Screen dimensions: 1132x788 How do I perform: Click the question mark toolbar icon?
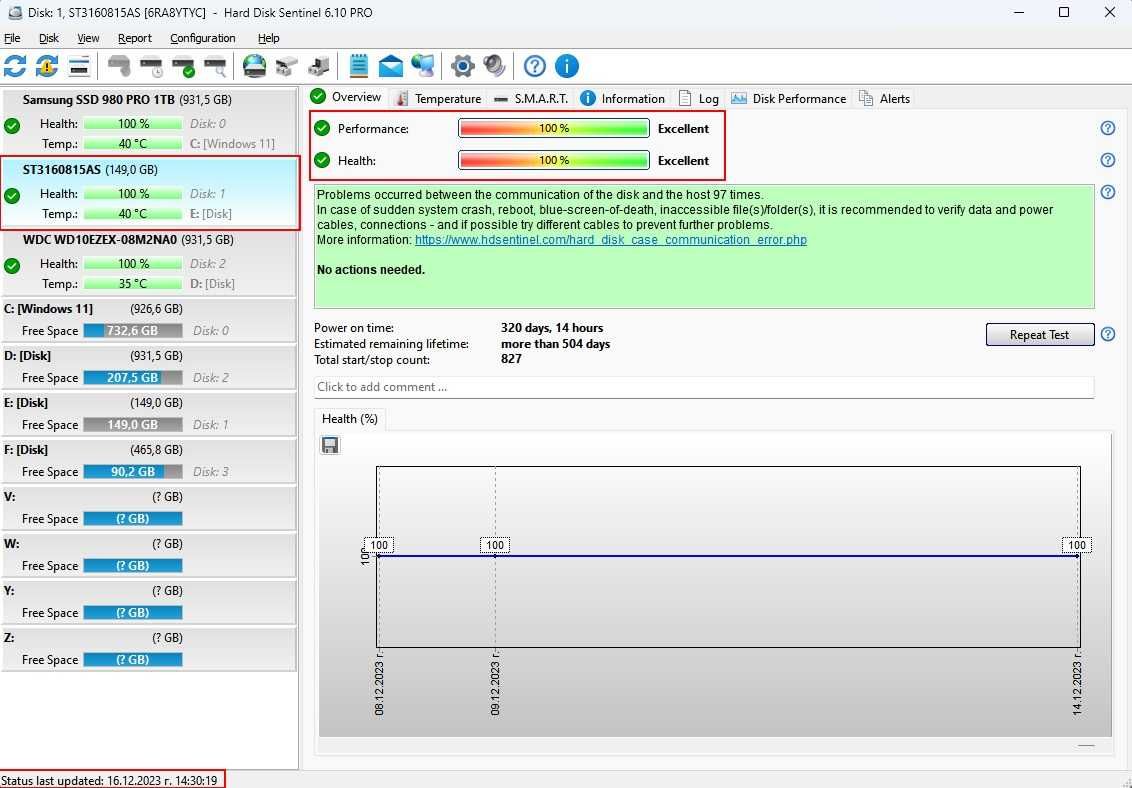click(534, 66)
